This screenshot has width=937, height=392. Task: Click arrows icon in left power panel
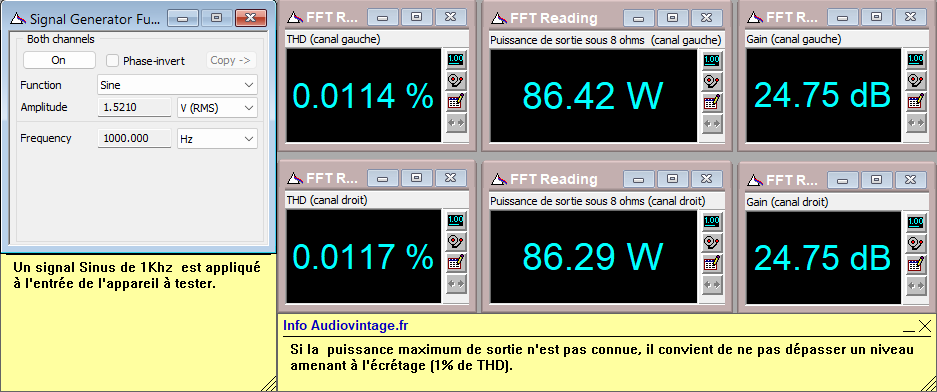click(711, 123)
